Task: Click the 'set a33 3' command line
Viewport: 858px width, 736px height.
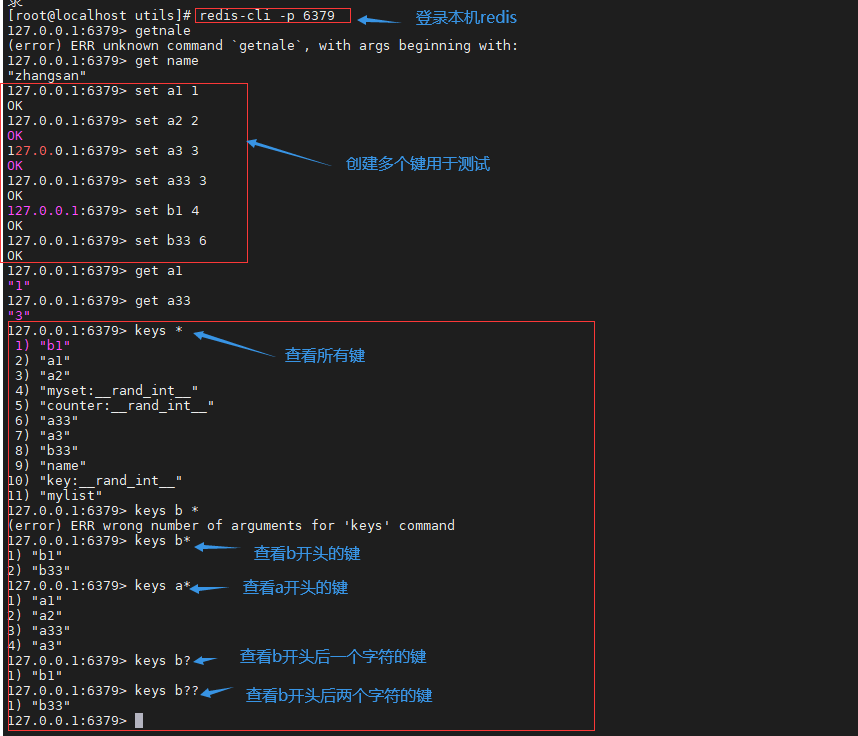Action: point(107,181)
